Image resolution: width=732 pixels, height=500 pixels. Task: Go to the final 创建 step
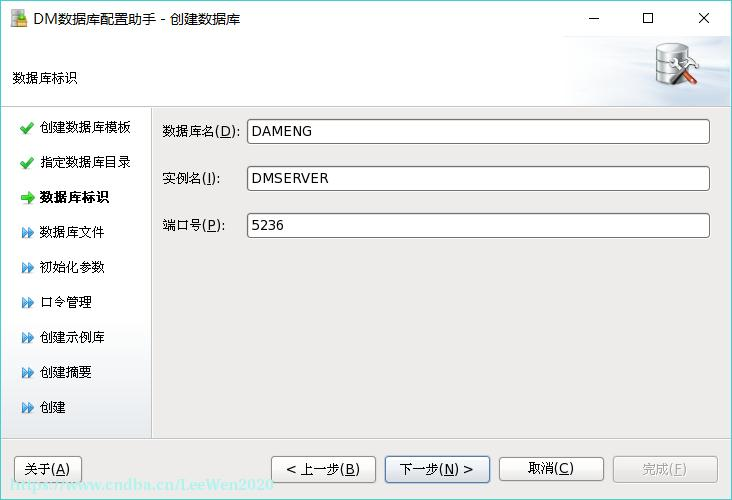(53, 407)
